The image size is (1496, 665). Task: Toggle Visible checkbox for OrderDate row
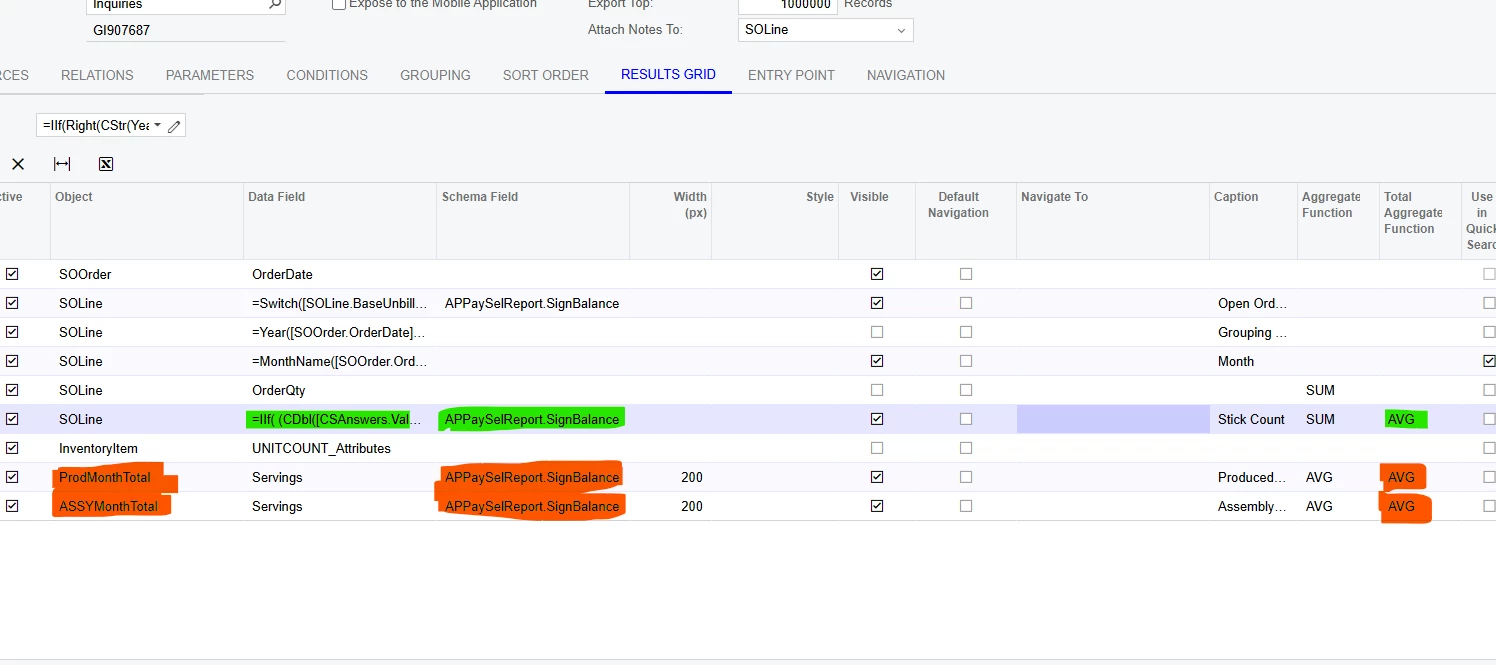tap(877, 274)
